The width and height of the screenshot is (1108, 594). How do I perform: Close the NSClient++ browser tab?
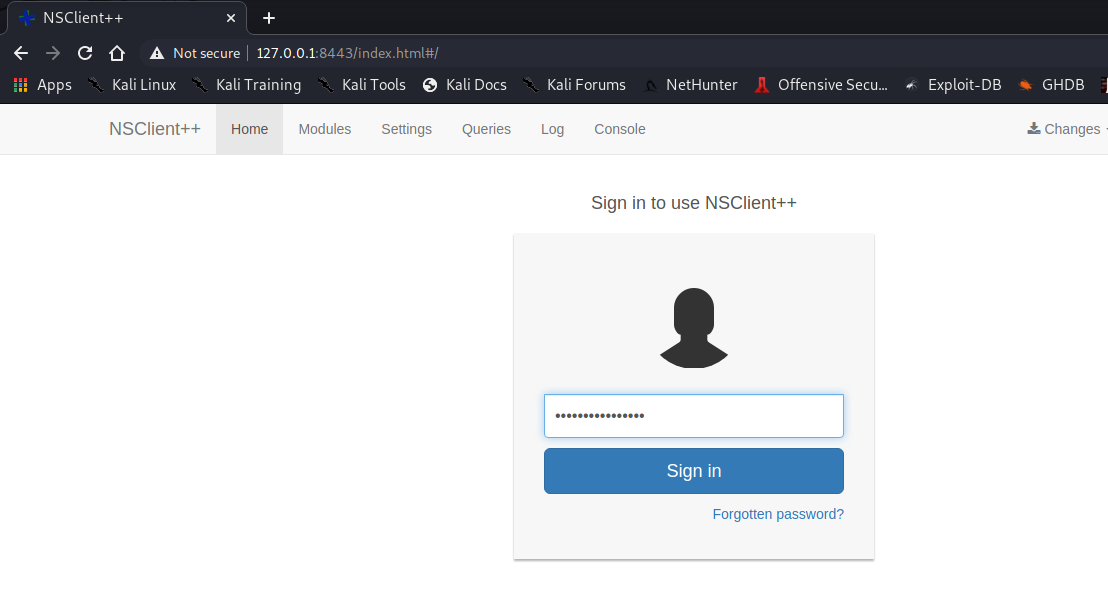click(x=231, y=18)
